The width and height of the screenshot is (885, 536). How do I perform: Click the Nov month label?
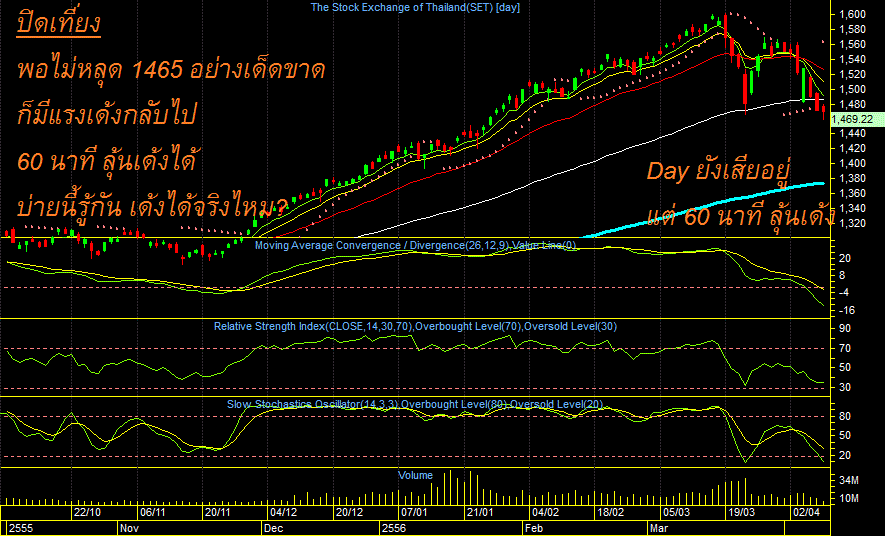129,528
